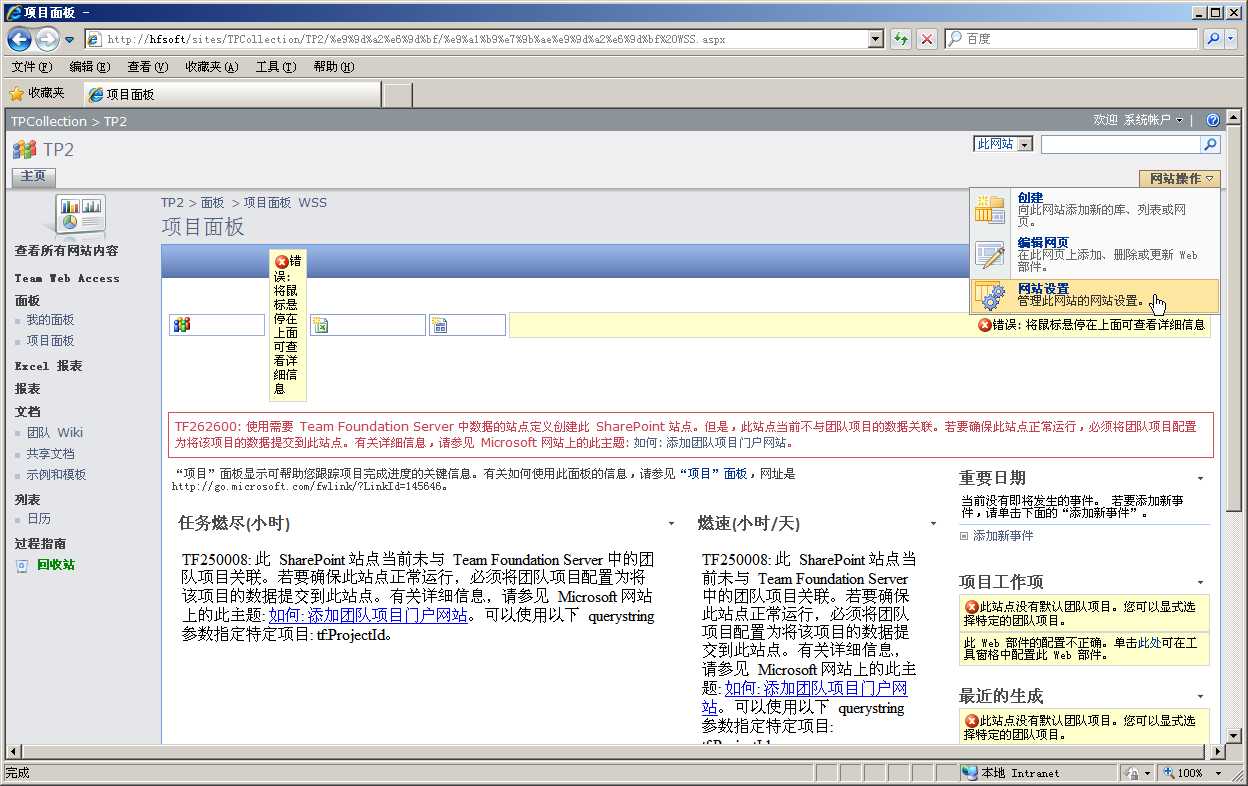The width and height of the screenshot is (1248, 786).
Task: Open the recent pages dropdown arrow
Action: coord(70,40)
